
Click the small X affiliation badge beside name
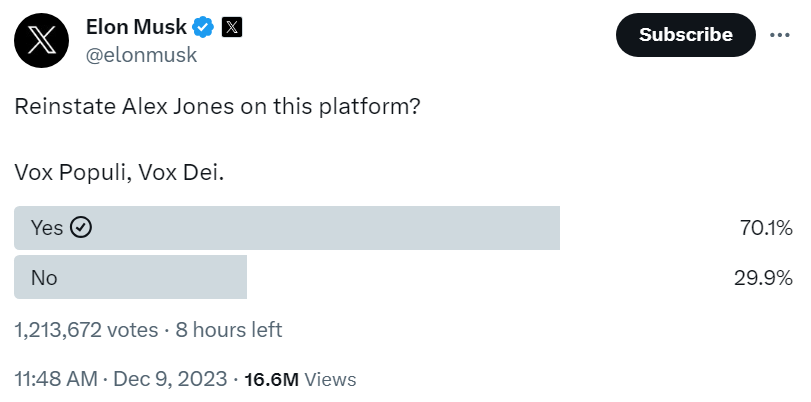click(232, 27)
